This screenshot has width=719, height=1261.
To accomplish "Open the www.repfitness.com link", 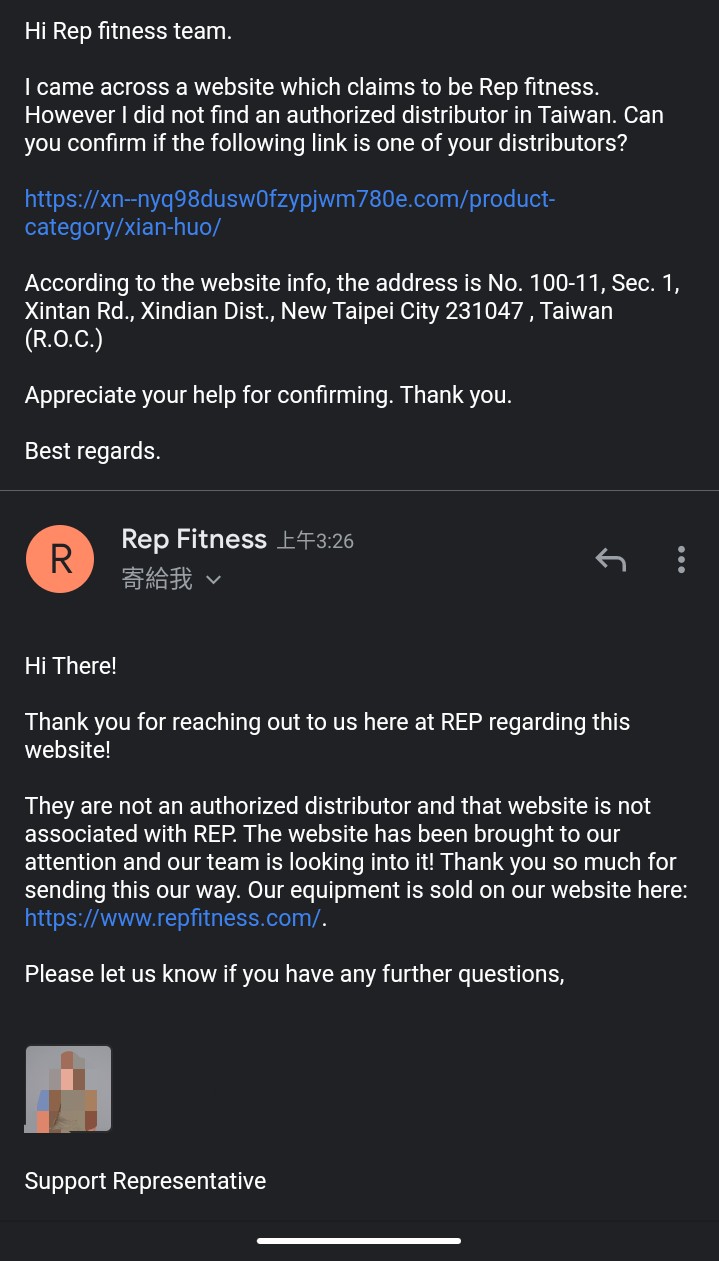I will pos(172,918).
